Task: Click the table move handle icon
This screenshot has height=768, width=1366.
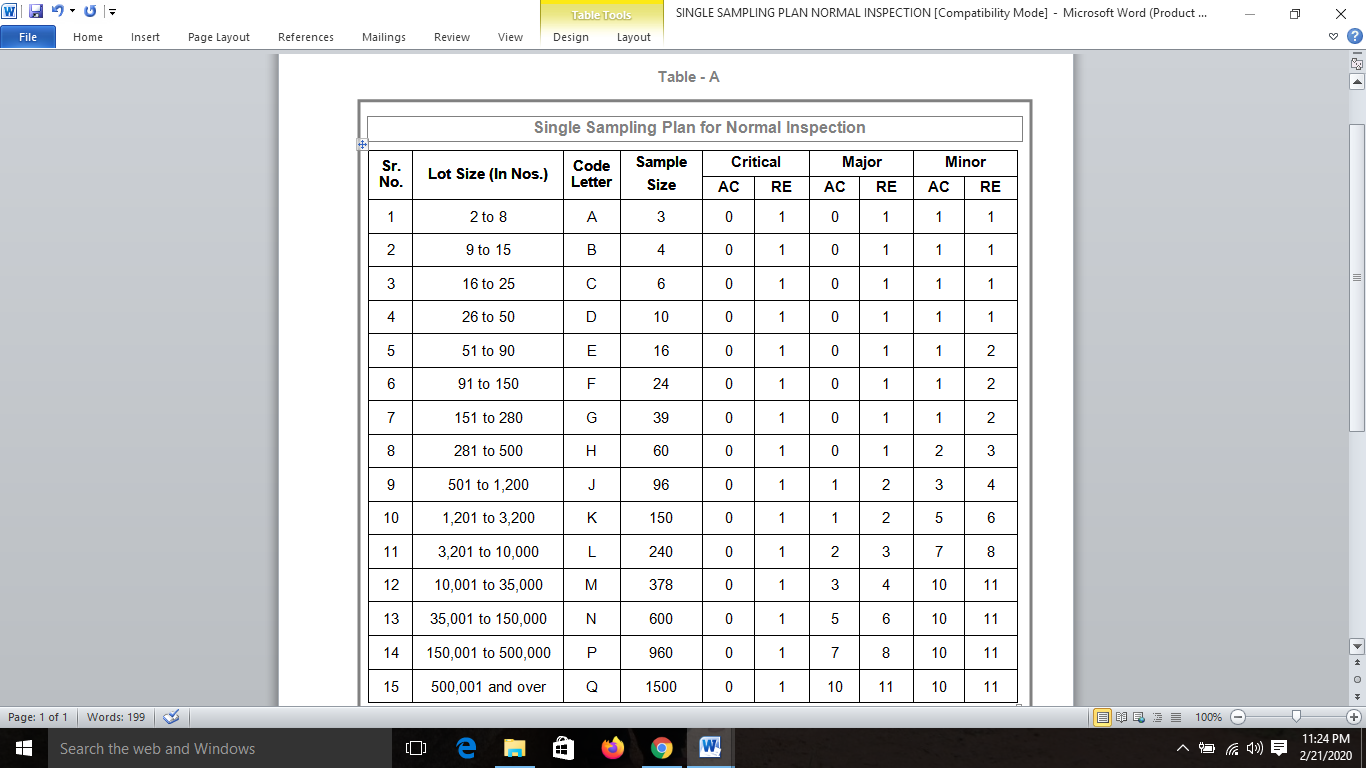Action: 363,144
